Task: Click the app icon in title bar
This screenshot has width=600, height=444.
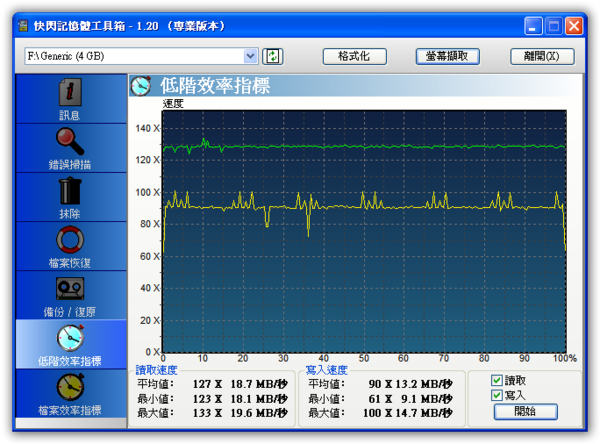Action: pyautogui.click(x=23, y=26)
